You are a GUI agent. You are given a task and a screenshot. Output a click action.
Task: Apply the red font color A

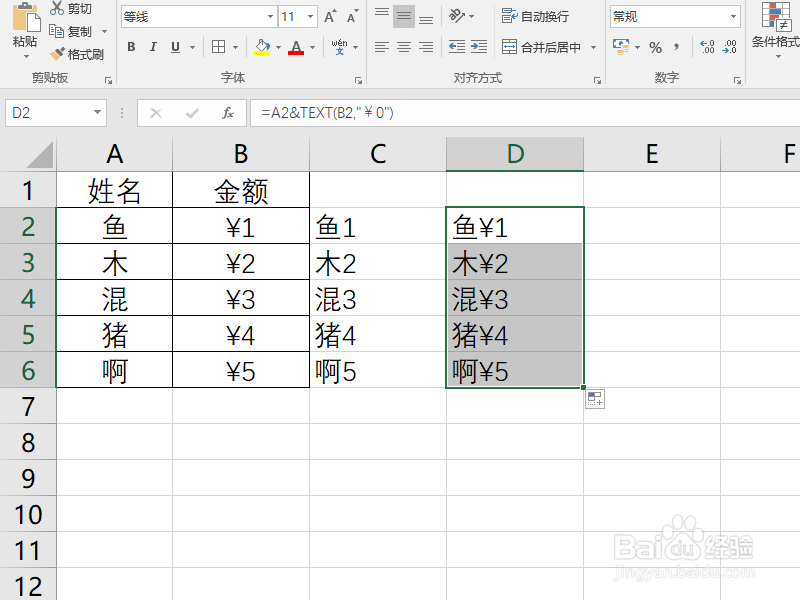click(296, 47)
